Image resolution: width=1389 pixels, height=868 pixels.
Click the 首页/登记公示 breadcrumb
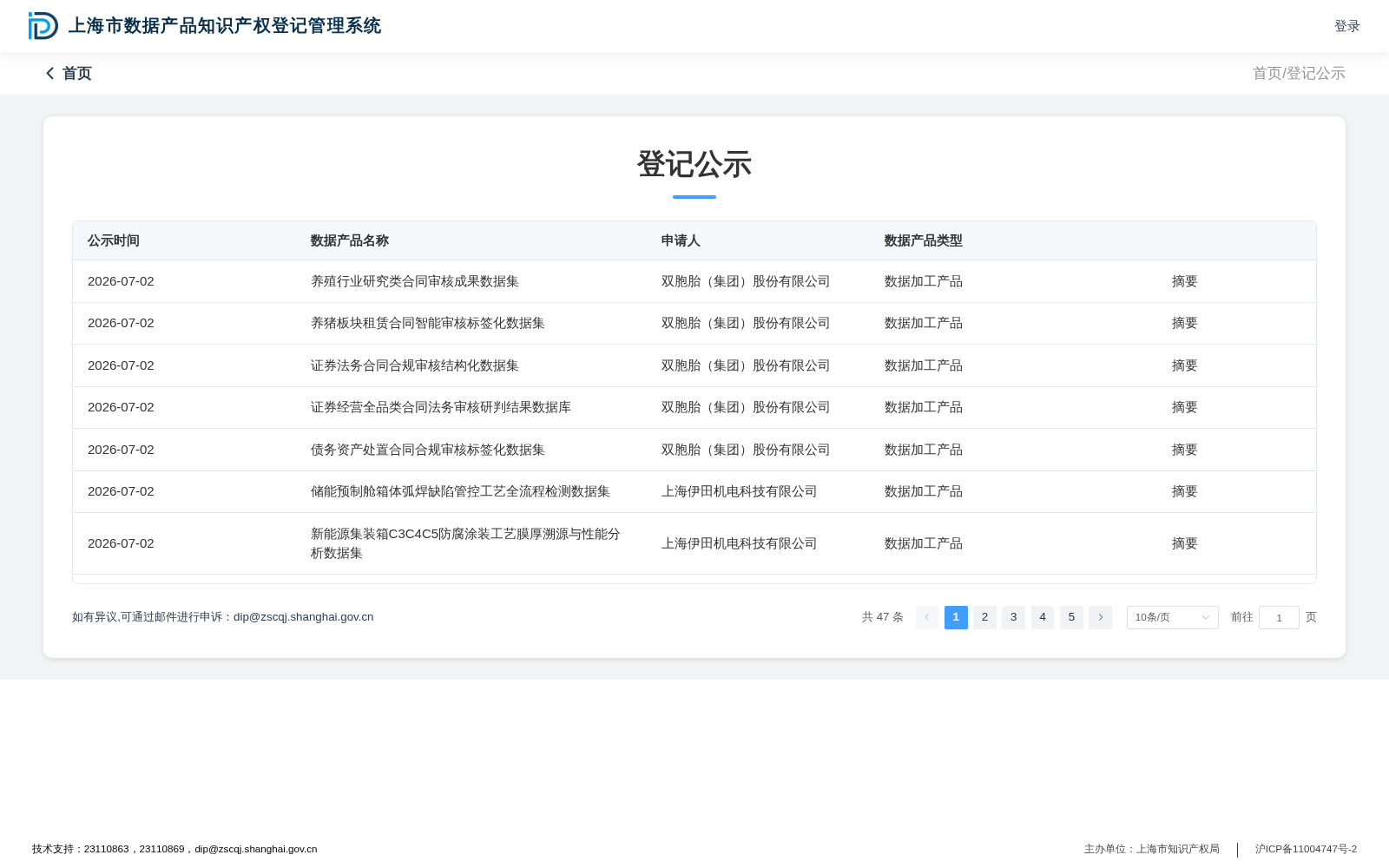(1299, 74)
